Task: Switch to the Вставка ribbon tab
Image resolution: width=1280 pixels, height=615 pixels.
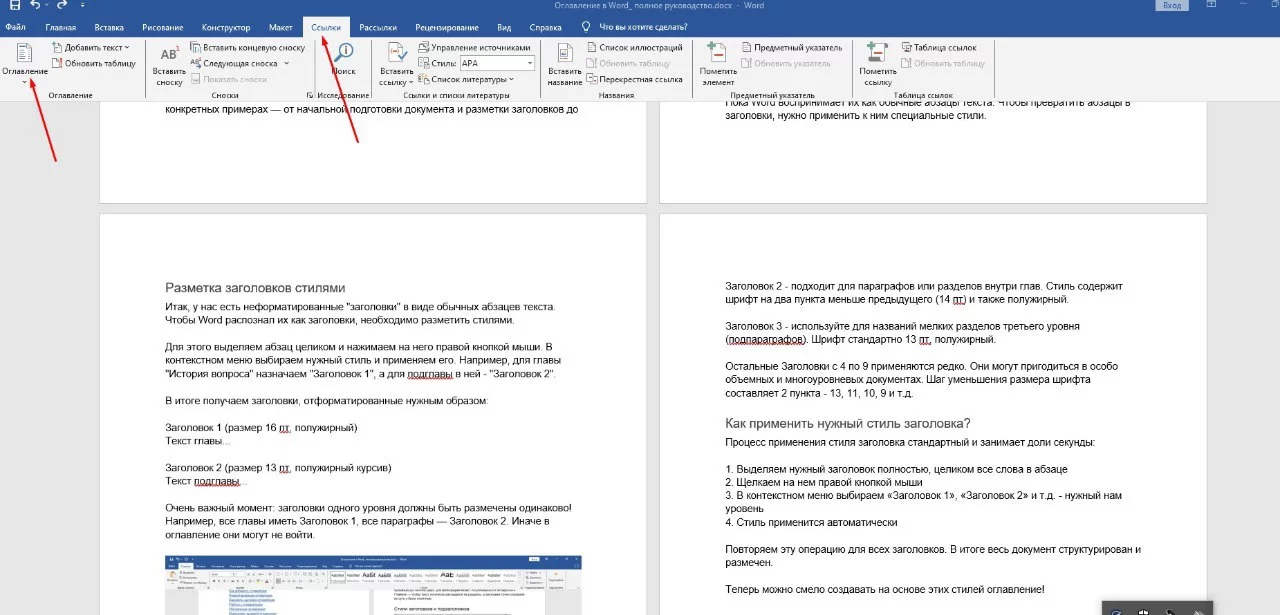Action: coord(109,27)
